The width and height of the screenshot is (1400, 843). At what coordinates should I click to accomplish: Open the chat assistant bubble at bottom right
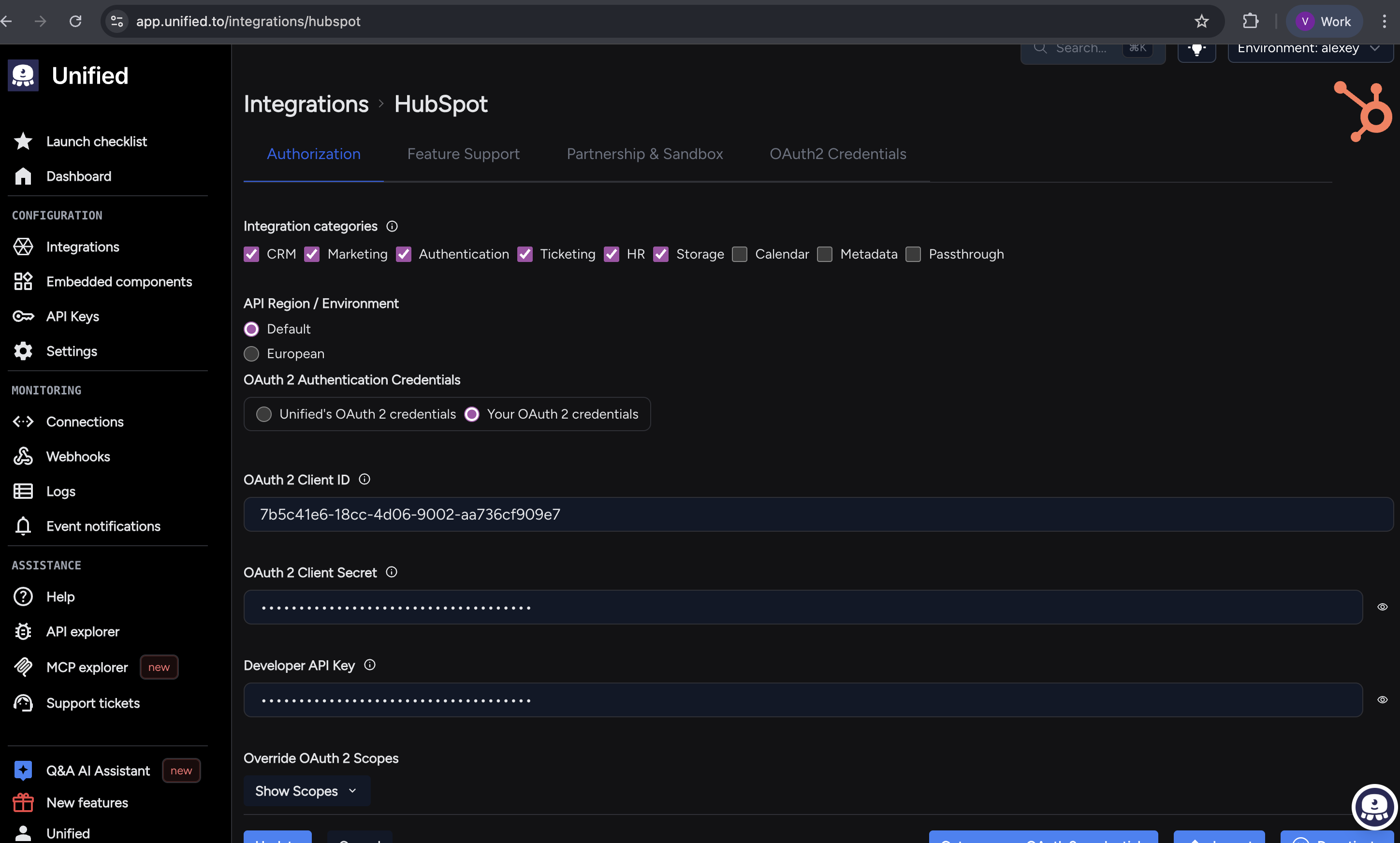(x=1374, y=806)
